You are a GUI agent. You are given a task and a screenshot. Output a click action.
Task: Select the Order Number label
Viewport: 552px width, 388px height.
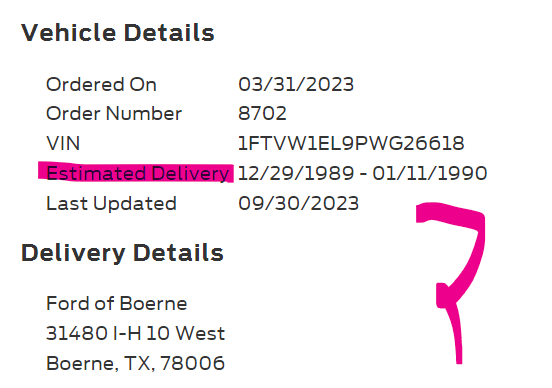point(114,114)
